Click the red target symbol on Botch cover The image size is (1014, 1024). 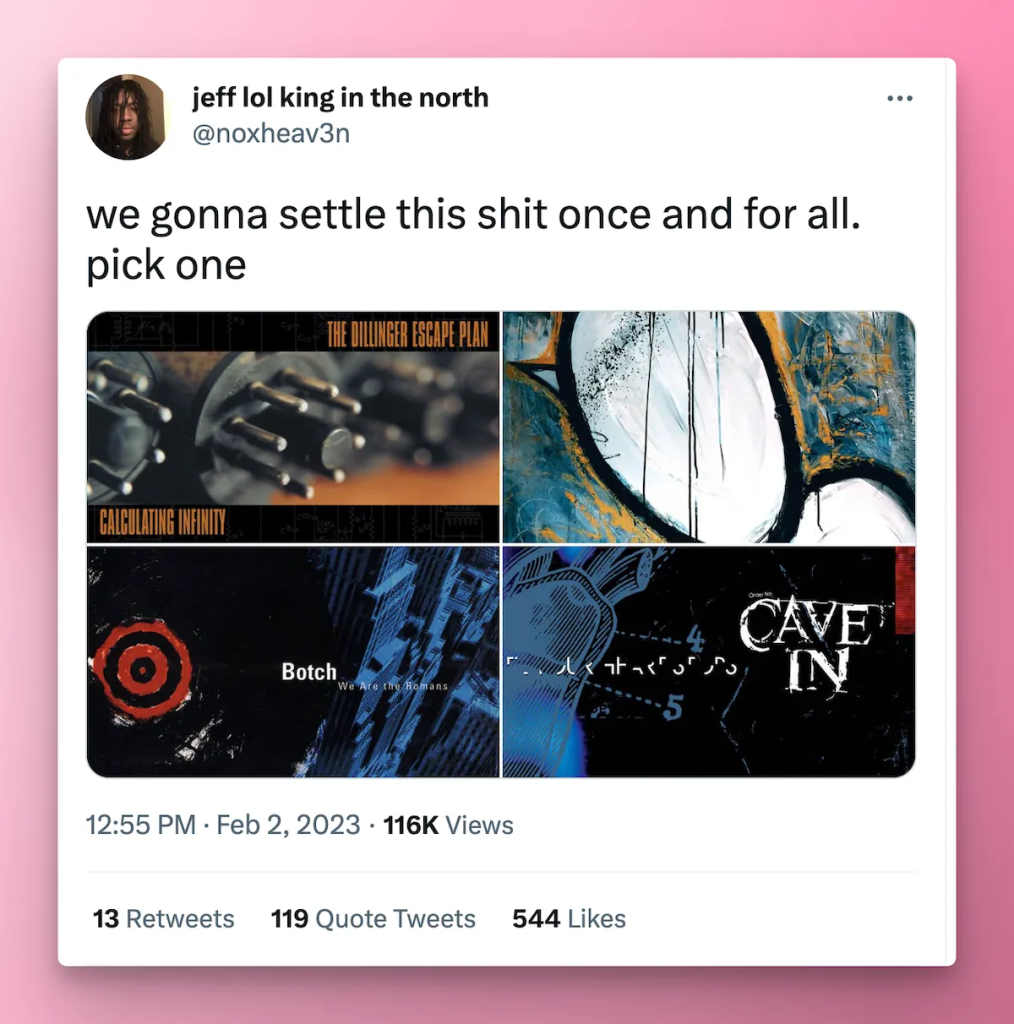tap(142, 668)
